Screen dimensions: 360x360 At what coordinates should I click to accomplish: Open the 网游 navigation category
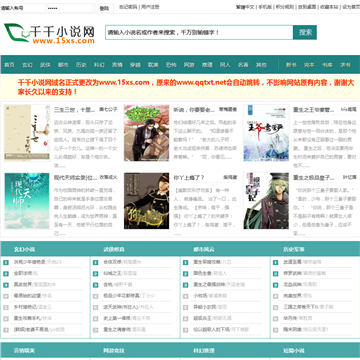point(189,65)
